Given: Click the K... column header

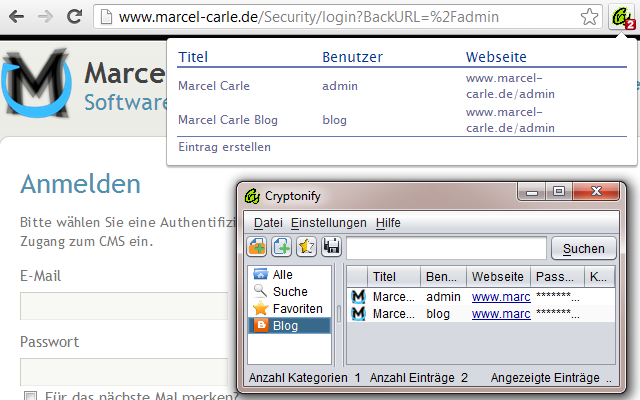Looking at the screenshot, I should (x=599, y=277).
